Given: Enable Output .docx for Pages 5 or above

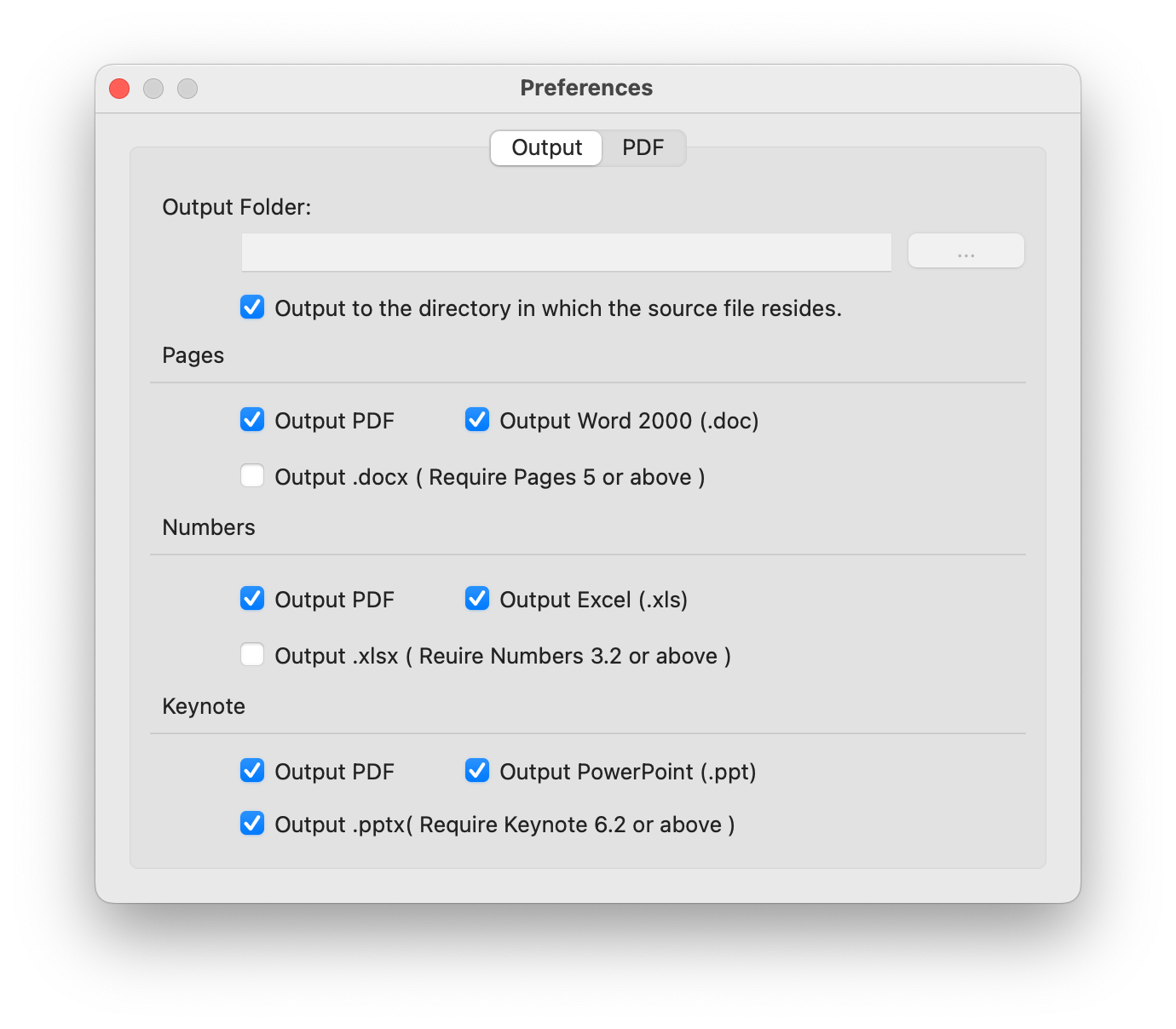Looking at the screenshot, I should coord(252,475).
